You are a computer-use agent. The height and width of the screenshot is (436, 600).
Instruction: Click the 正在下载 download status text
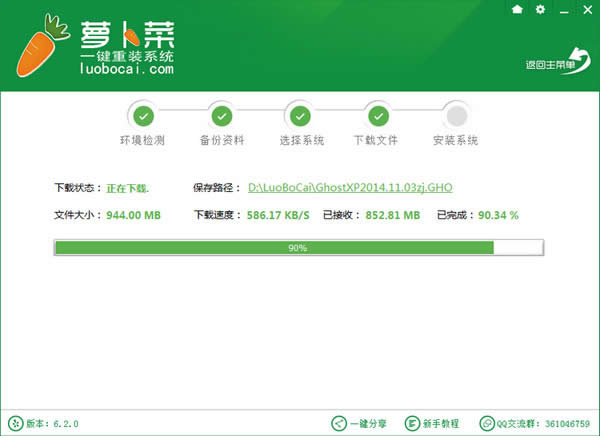tap(127, 187)
